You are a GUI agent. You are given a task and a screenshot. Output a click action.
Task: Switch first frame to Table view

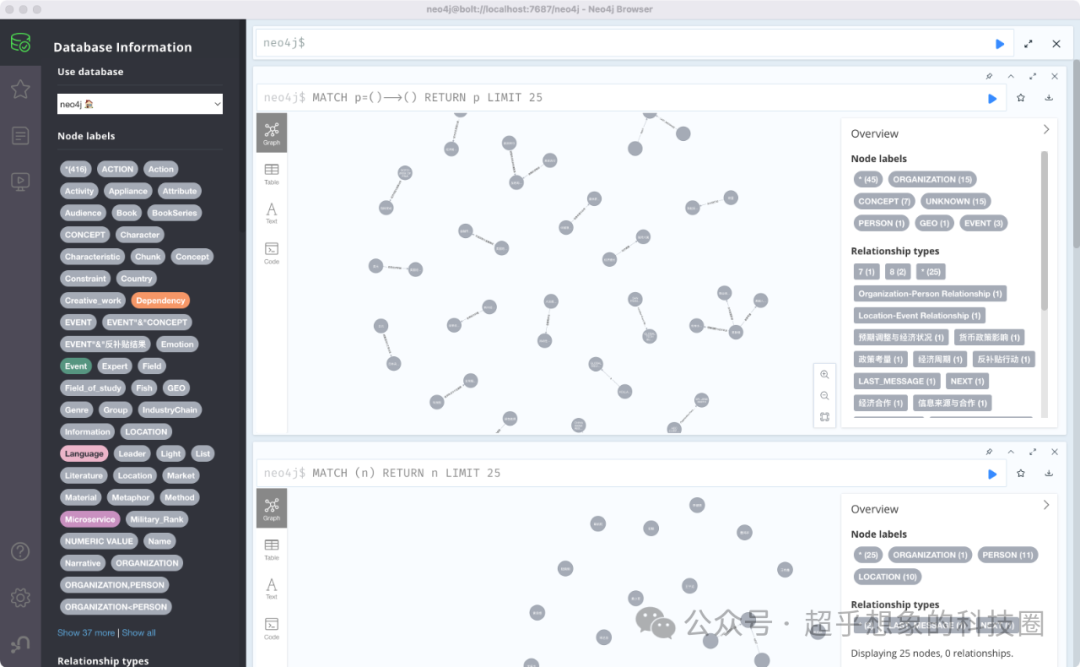click(271, 174)
